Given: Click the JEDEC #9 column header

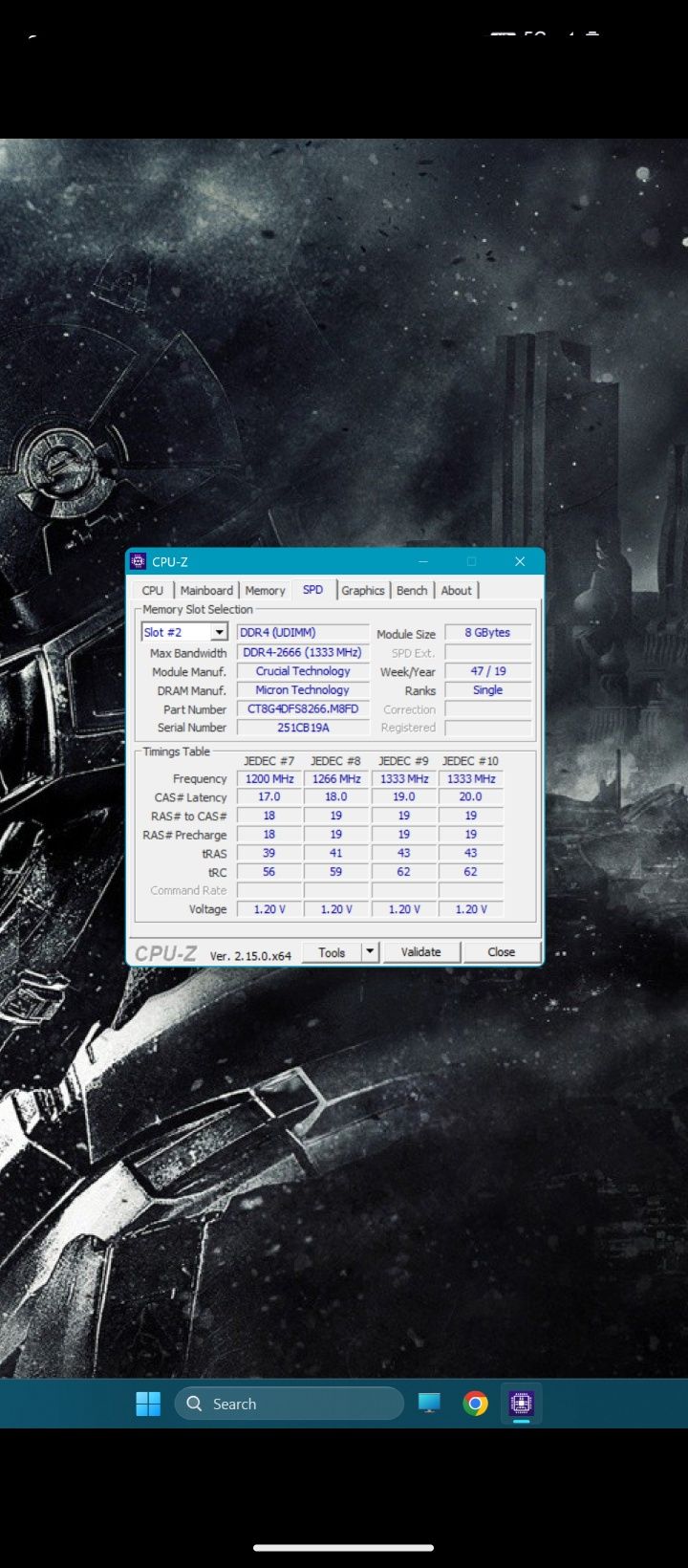Looking at the screenshot, I should pyautogui.click(x=403, y=761).
